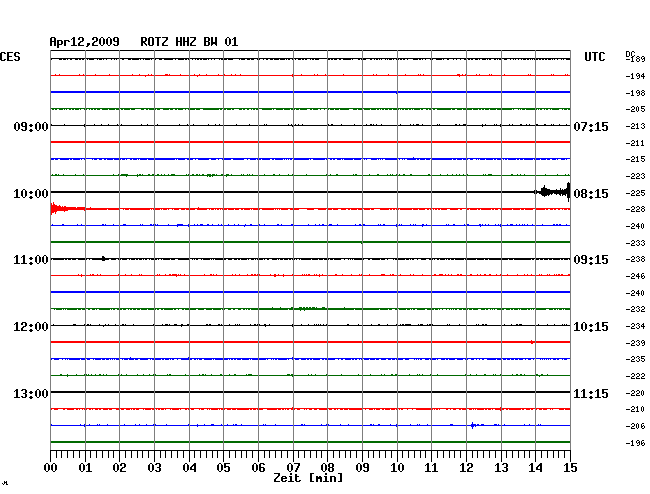Click the green disturbance near minute 07
The width and height of the screenshot is (650, 494).
[x=312, y=308]
